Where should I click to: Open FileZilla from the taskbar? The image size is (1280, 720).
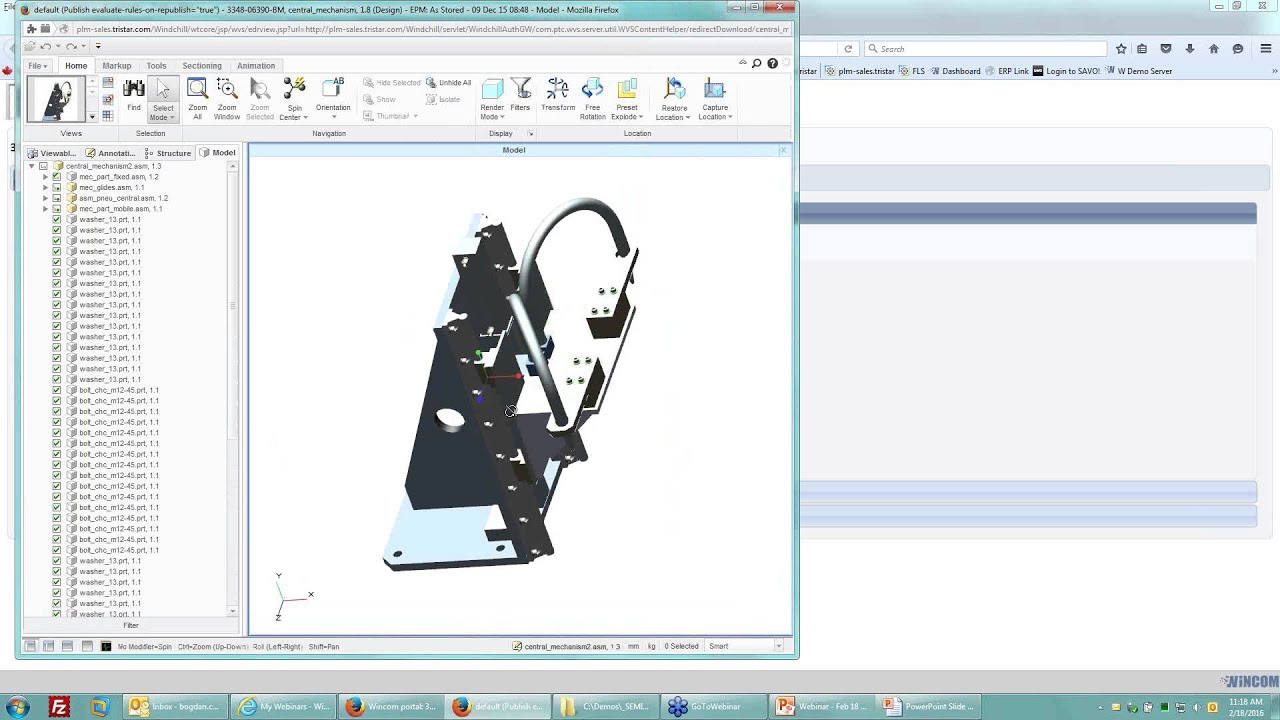59,707
